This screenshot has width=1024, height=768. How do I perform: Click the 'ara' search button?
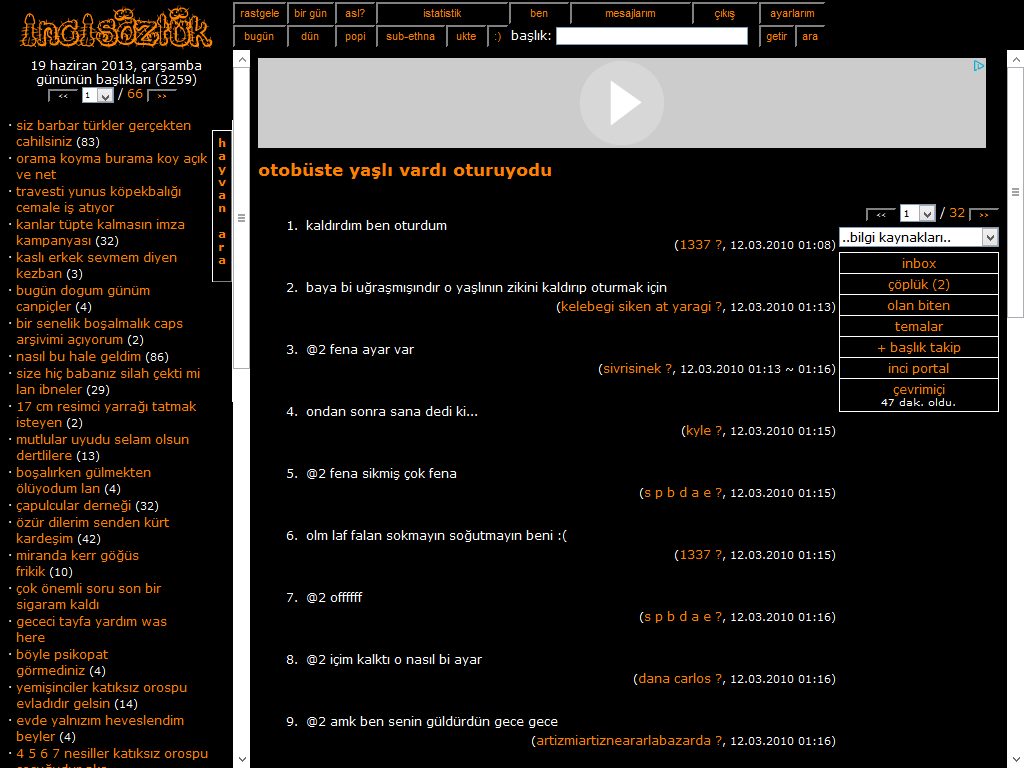(x=810, y=37)
